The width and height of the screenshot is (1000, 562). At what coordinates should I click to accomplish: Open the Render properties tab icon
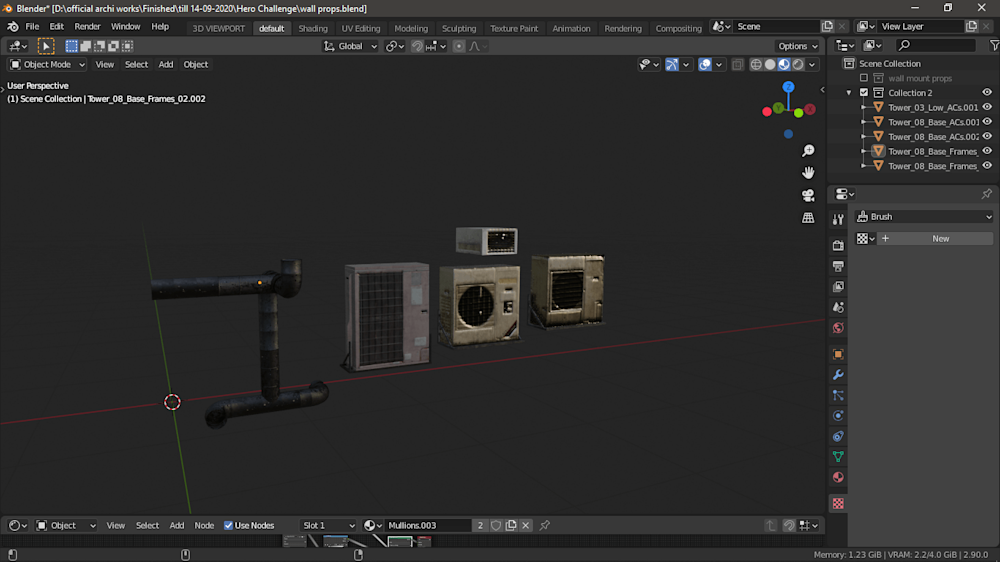(x=838, y=245)
